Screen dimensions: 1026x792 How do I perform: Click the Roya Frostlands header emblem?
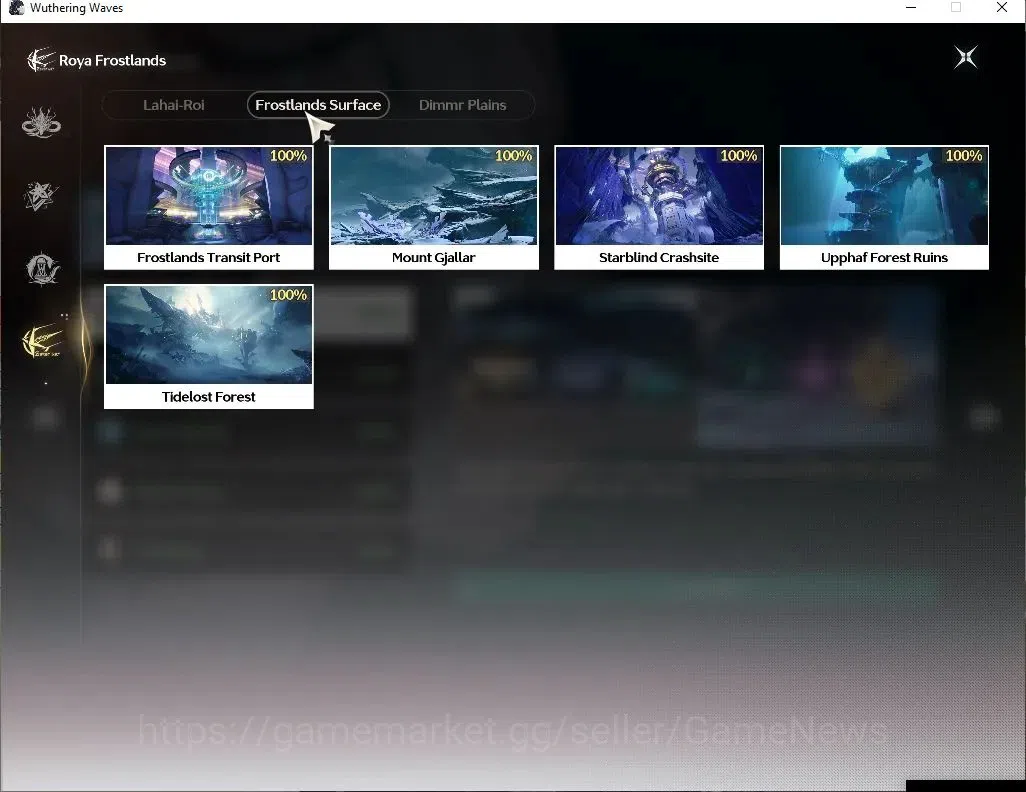41,60
